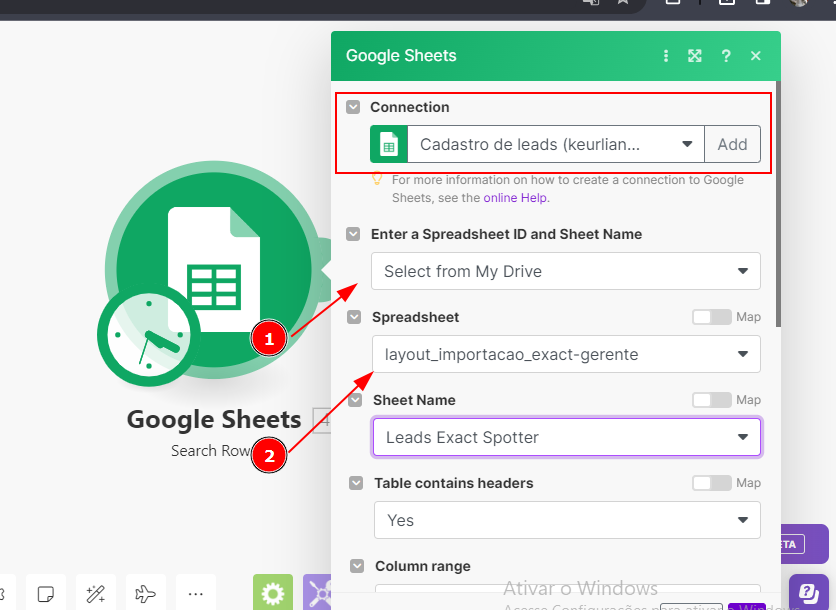This screenshot has height=610, width=836.
Task: Click the panel's vertical scrollbar
Action: click(778, 204)
